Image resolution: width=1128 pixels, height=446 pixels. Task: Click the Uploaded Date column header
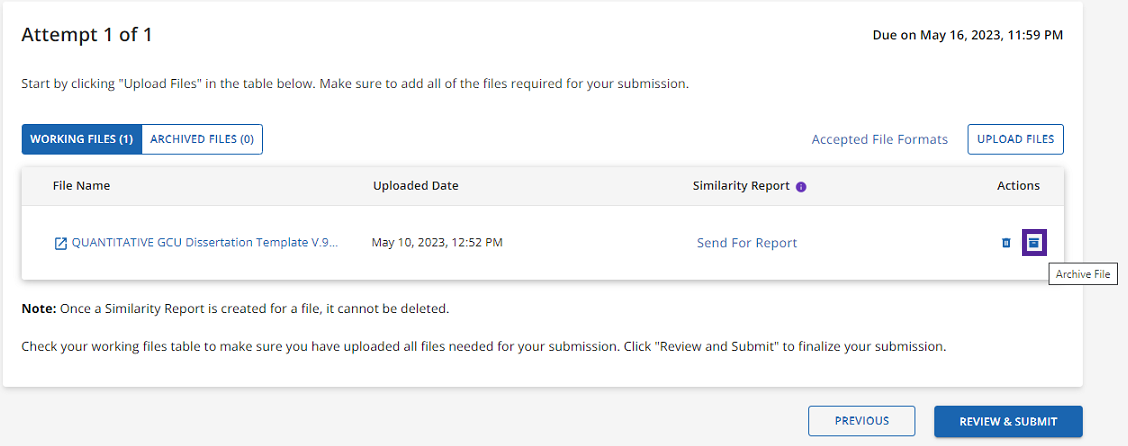click(416, 186)
